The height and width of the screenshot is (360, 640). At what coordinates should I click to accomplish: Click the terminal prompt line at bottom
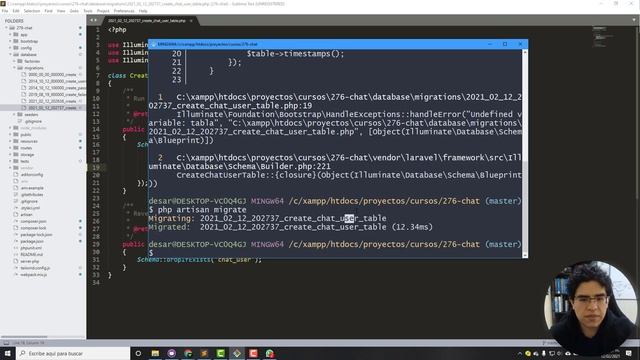(335, 253)
